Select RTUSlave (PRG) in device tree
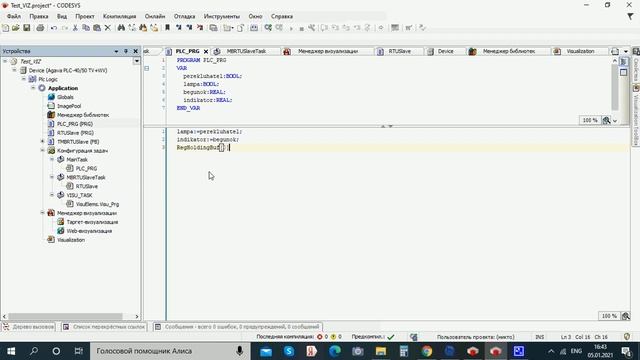 point(75,133)
